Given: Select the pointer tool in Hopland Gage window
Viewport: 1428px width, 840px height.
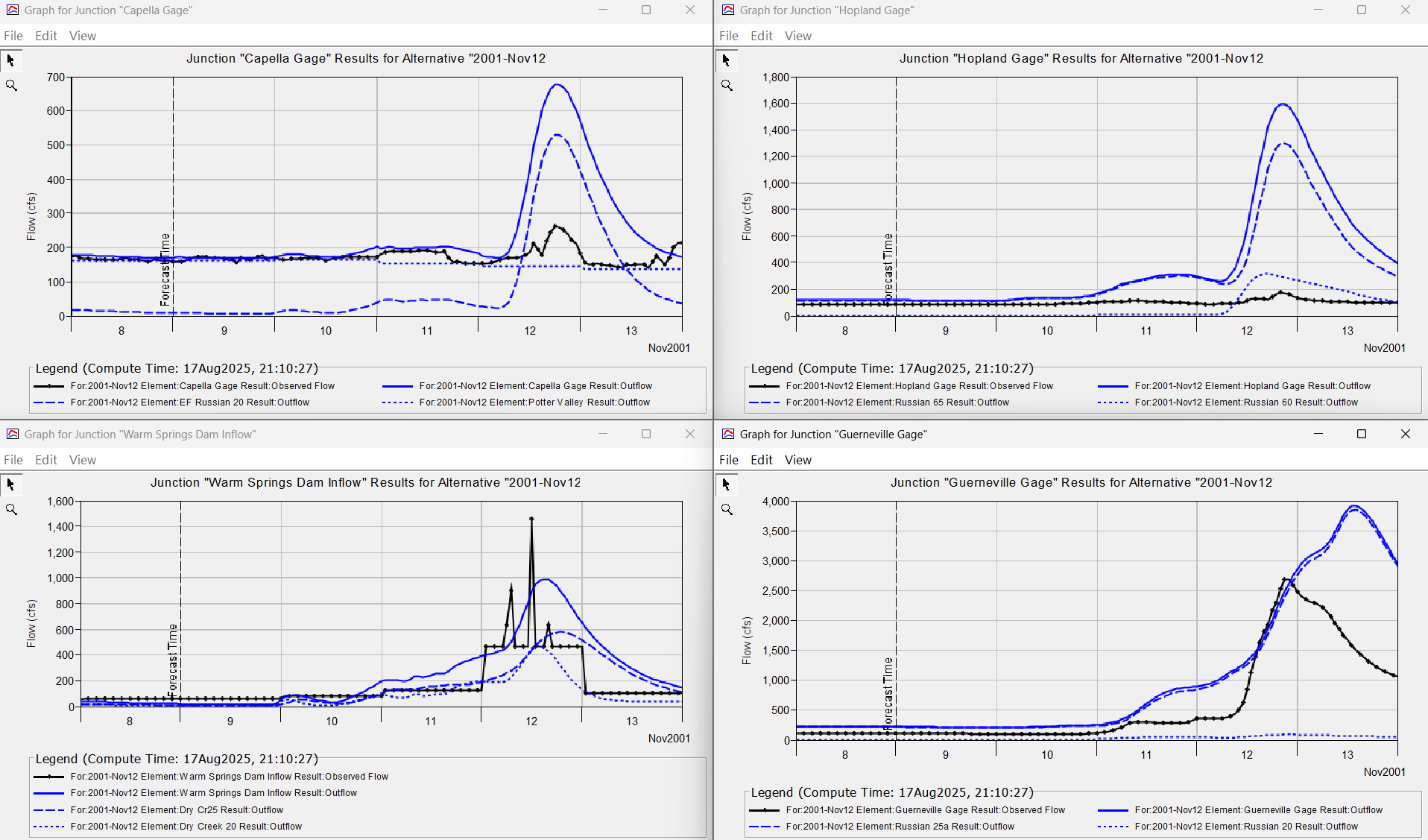Looking at the screenshot, I should click(x=727, y=60).
